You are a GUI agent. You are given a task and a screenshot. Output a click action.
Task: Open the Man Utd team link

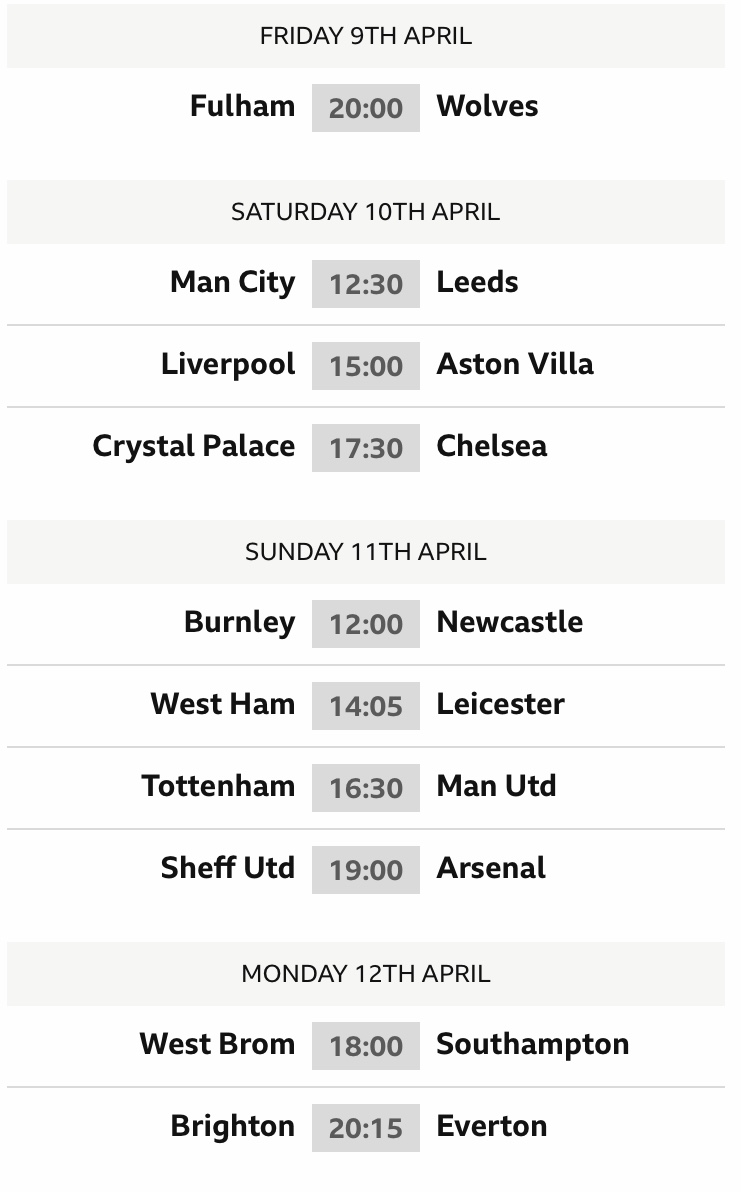[x=496, y=786]
